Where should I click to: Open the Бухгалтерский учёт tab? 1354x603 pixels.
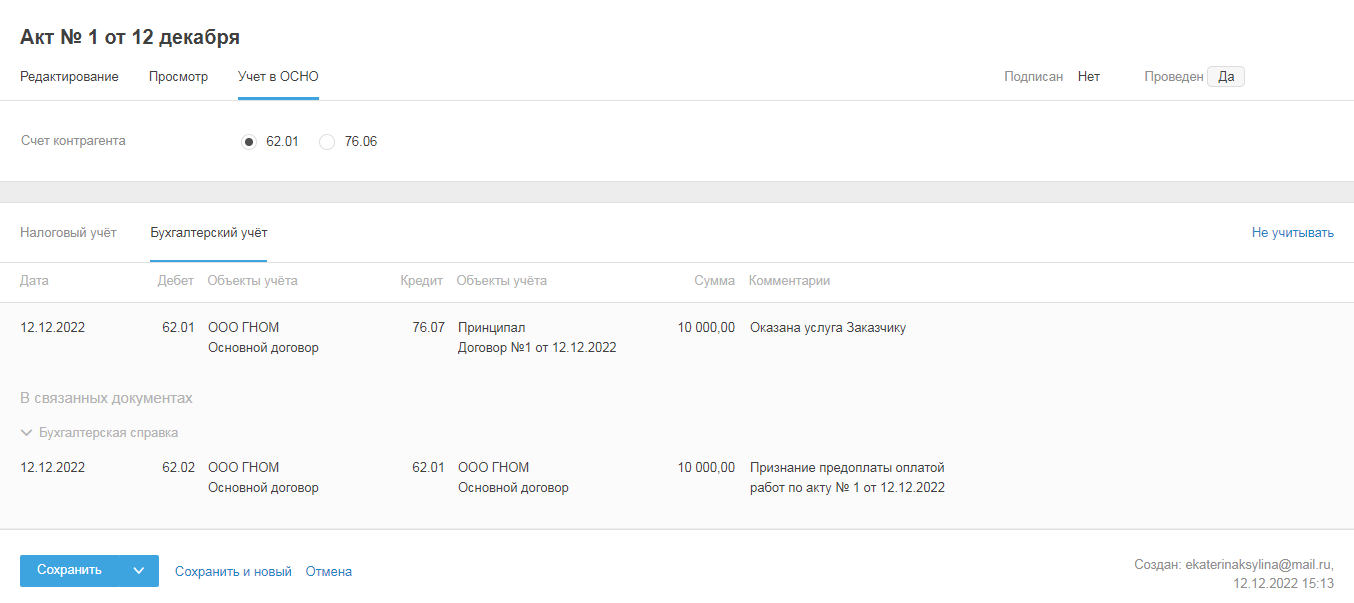tap(208, 233)
